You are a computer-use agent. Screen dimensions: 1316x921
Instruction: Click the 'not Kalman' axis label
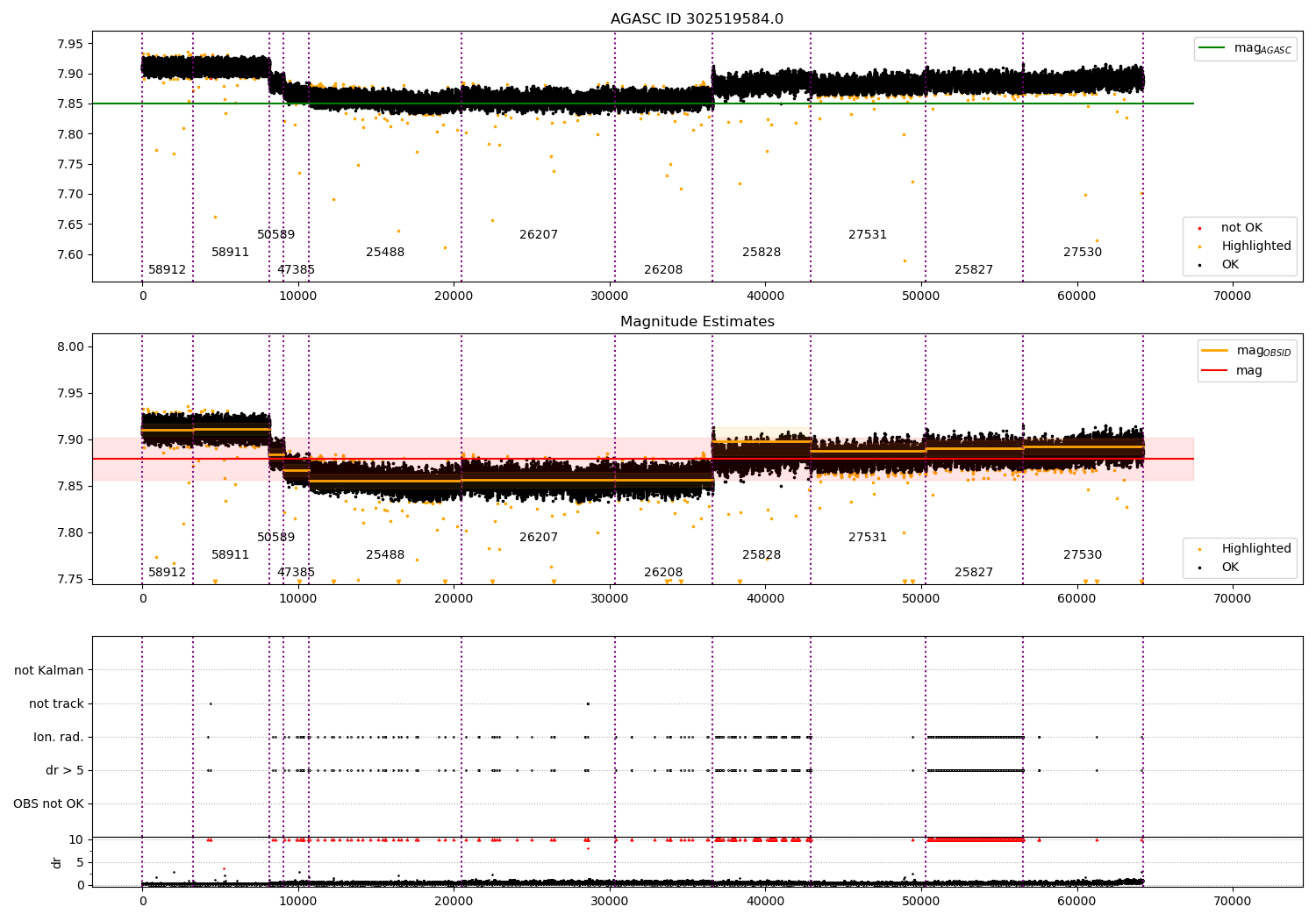(x=49, y=671)
